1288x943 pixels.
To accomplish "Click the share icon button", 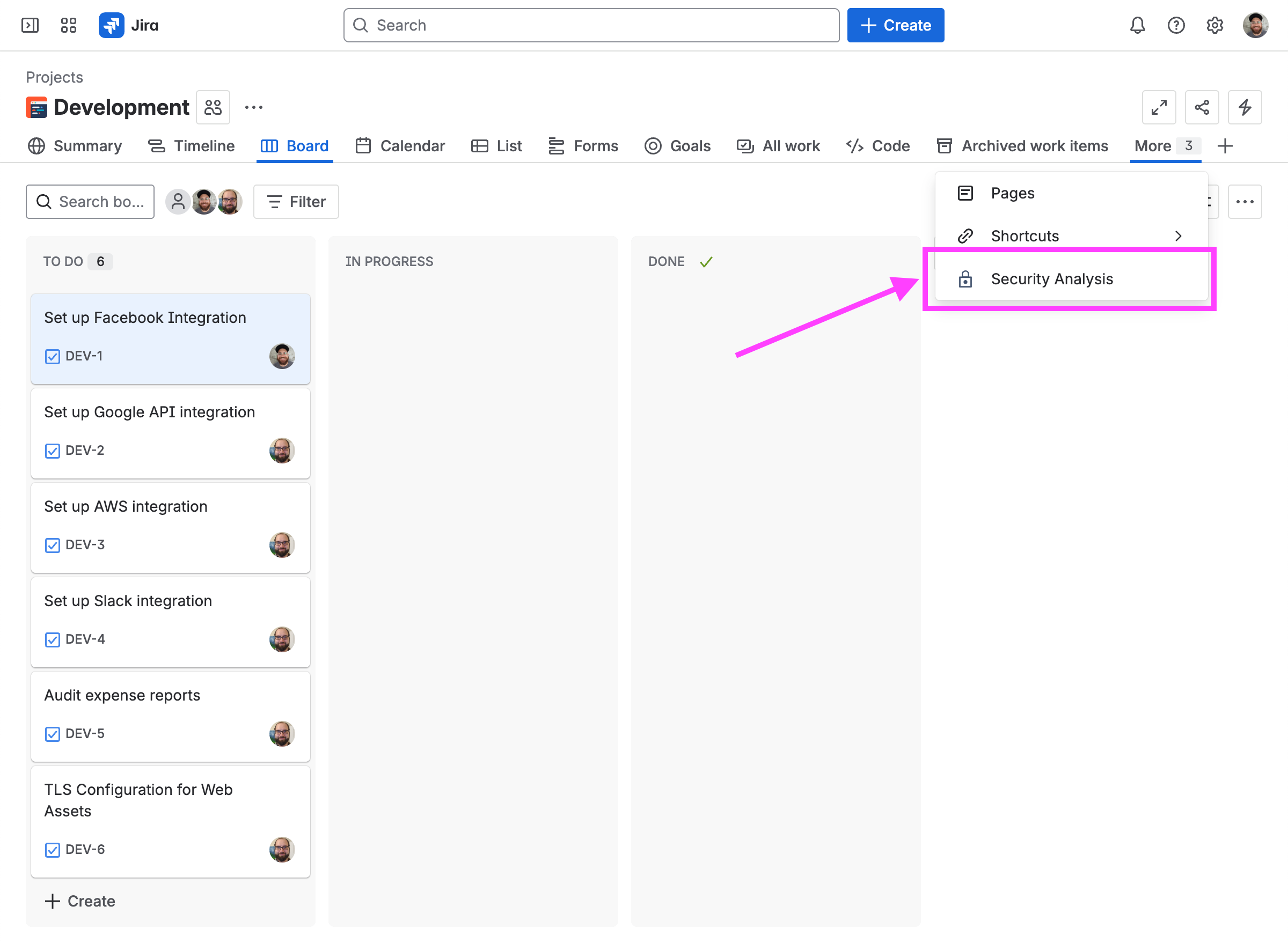I will tap(1202, 107).
